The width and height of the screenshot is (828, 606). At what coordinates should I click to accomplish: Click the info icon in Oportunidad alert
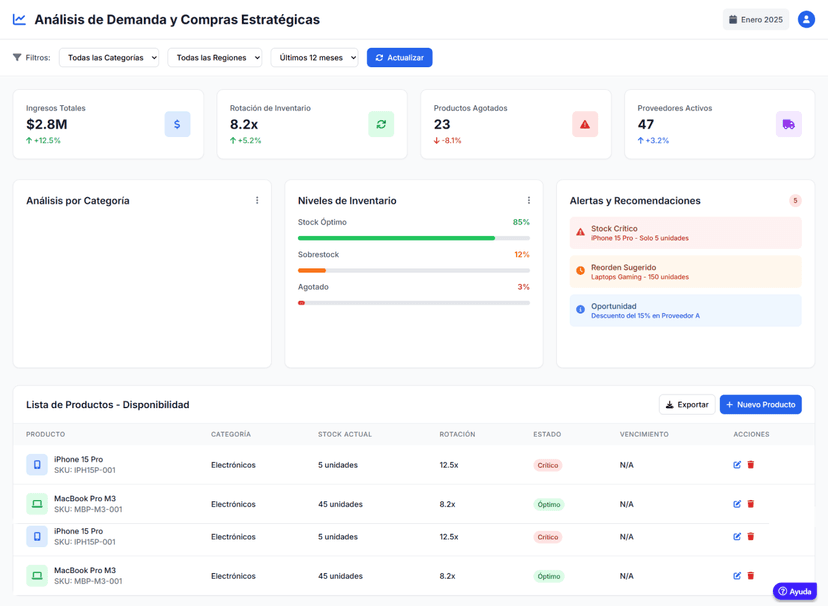point(580,310)
